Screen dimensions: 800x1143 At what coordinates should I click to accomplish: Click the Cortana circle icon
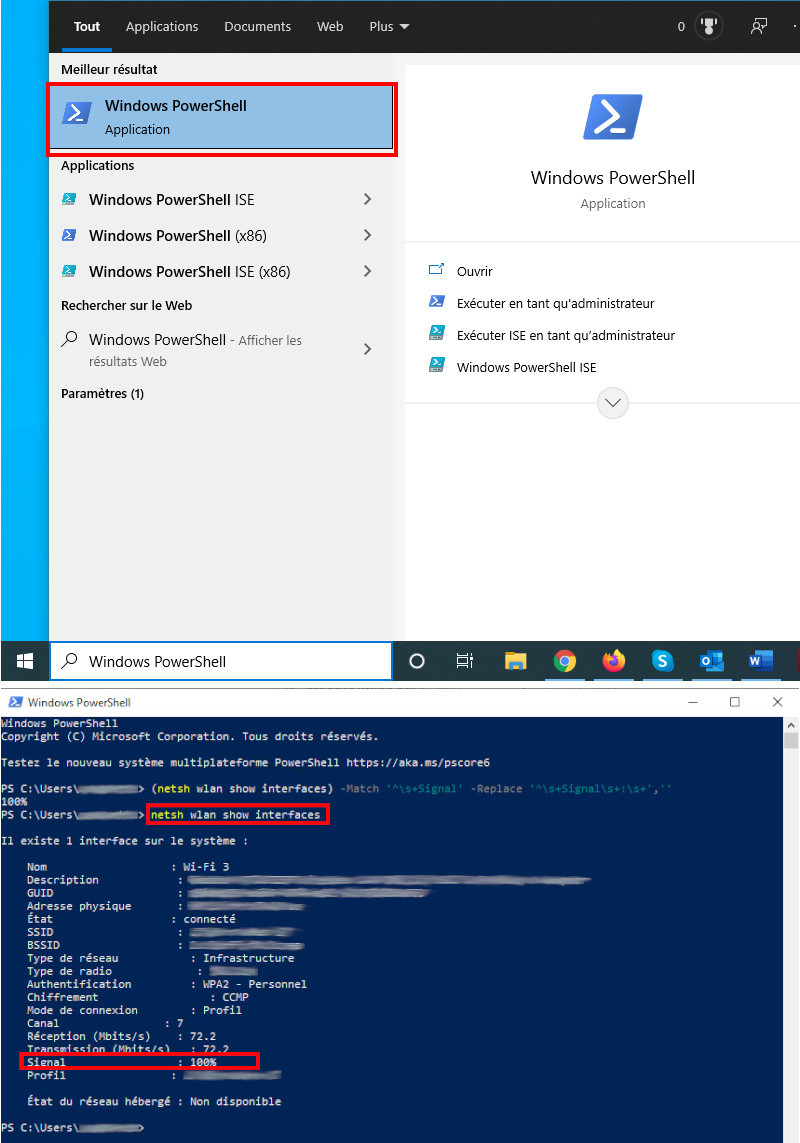click(x=417, y=661)
